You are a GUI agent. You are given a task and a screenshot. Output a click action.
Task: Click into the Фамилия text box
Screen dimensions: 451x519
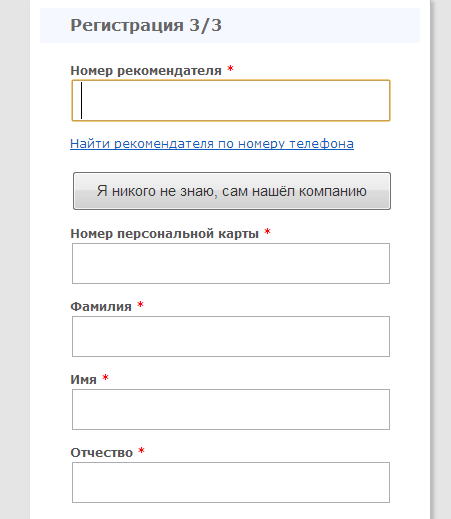(231, 336)
